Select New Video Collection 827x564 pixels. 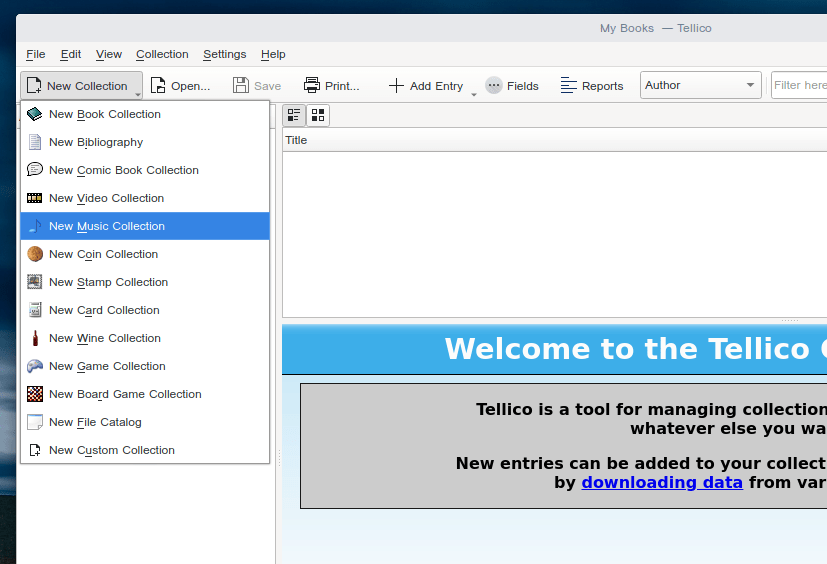[145, 198]
